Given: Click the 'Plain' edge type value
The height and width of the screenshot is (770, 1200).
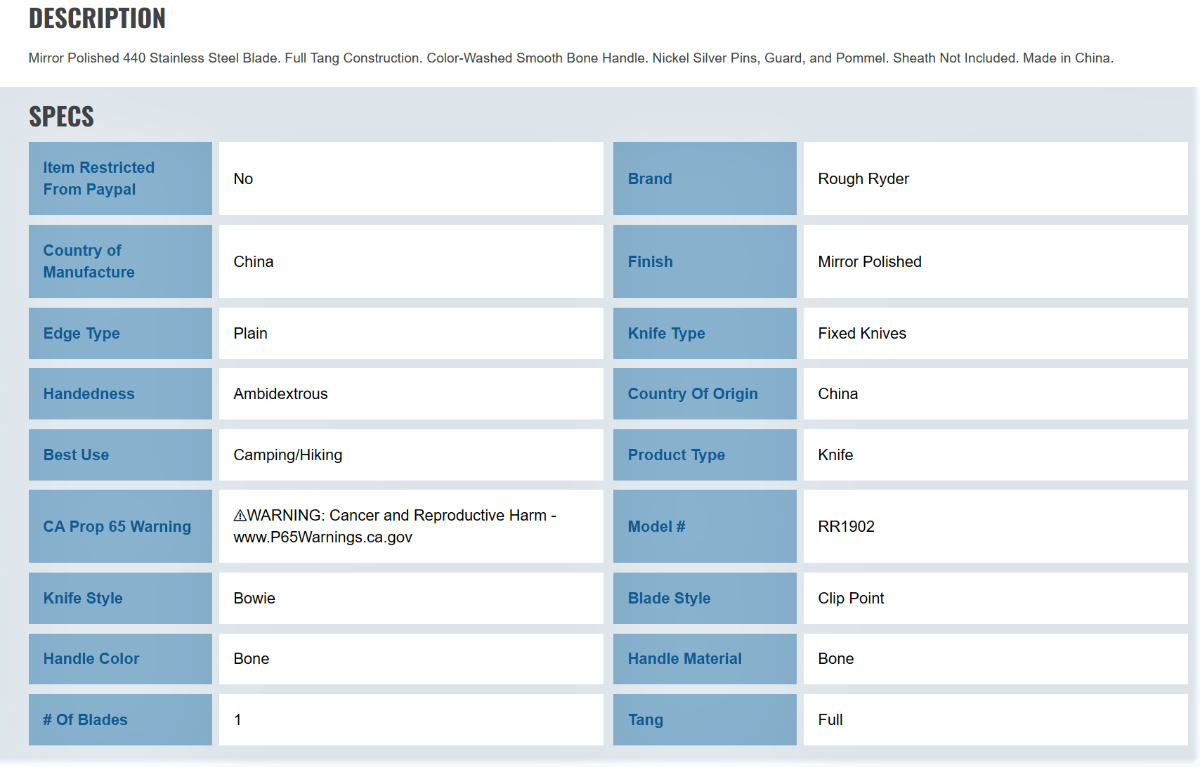Looking at the screenshot, I should (x=250, y=334).
